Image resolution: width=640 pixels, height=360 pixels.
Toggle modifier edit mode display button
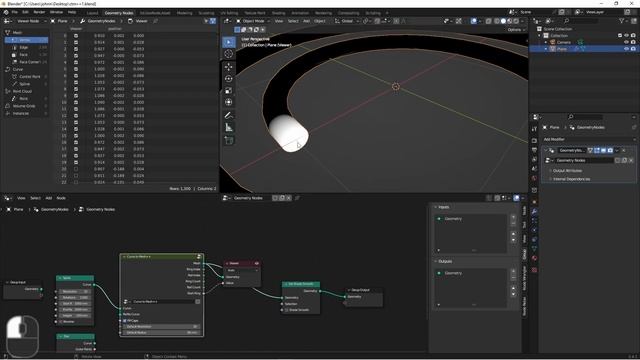[x=597, y=150]
